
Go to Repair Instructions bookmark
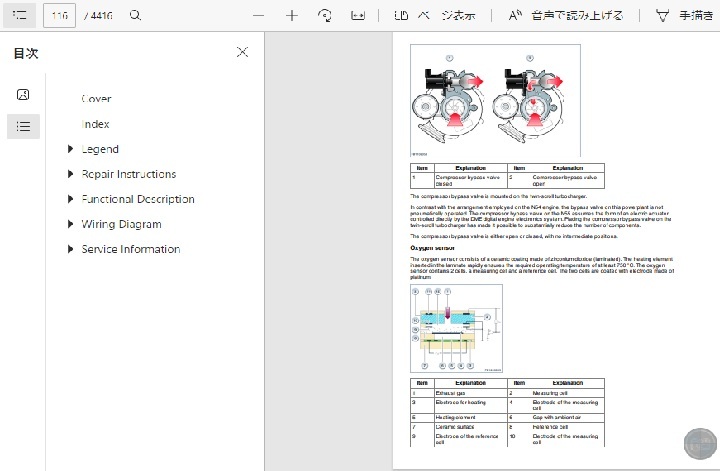click(129, 174)
